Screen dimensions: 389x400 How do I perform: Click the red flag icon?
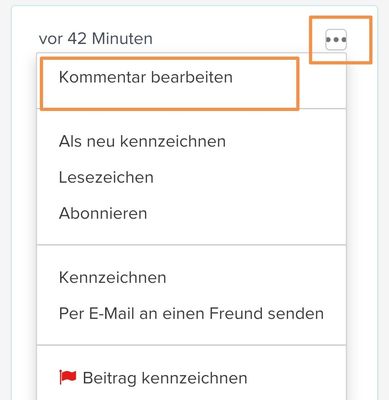tap(68, 378)
